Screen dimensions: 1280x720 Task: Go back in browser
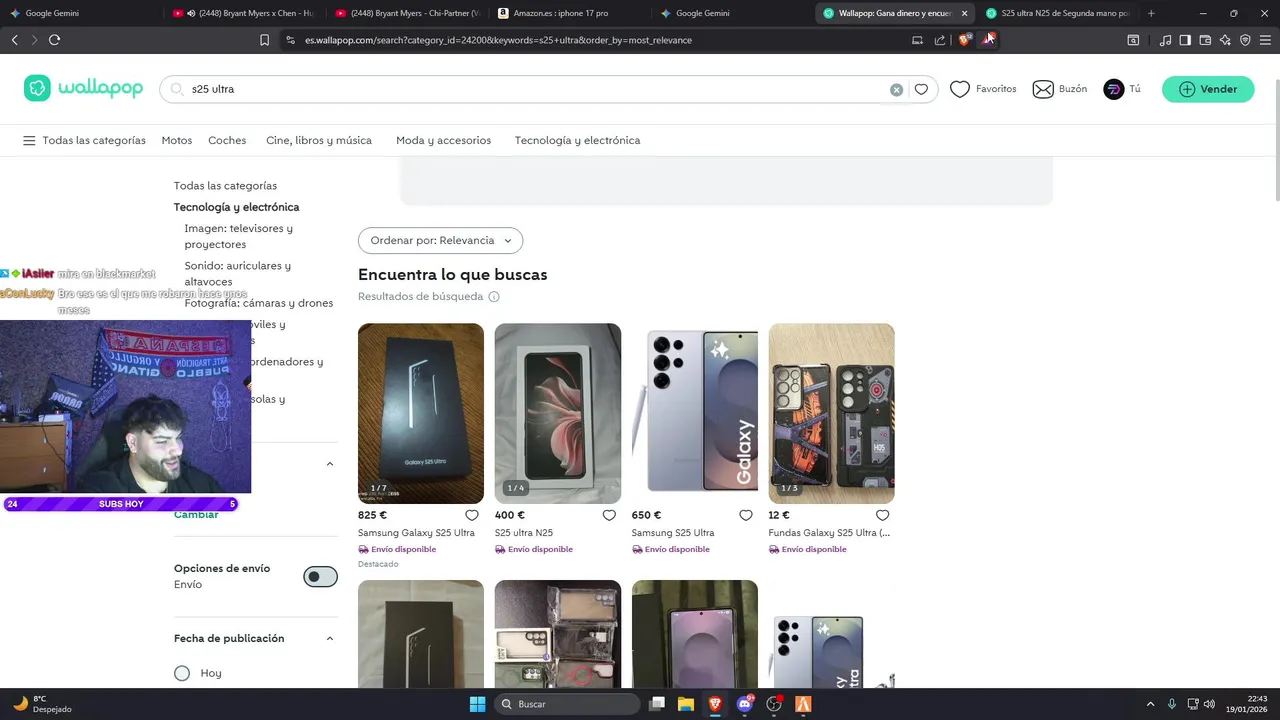click(x=14, y=40)
